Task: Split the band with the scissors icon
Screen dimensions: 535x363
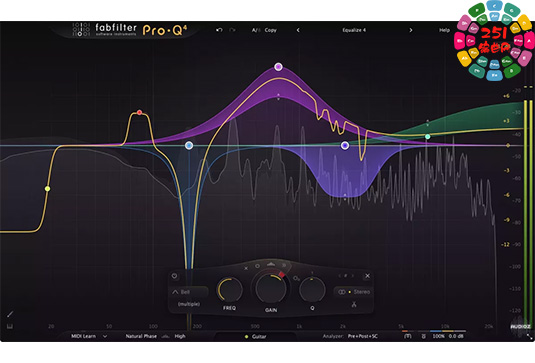Action: click(x=354, y=304)
